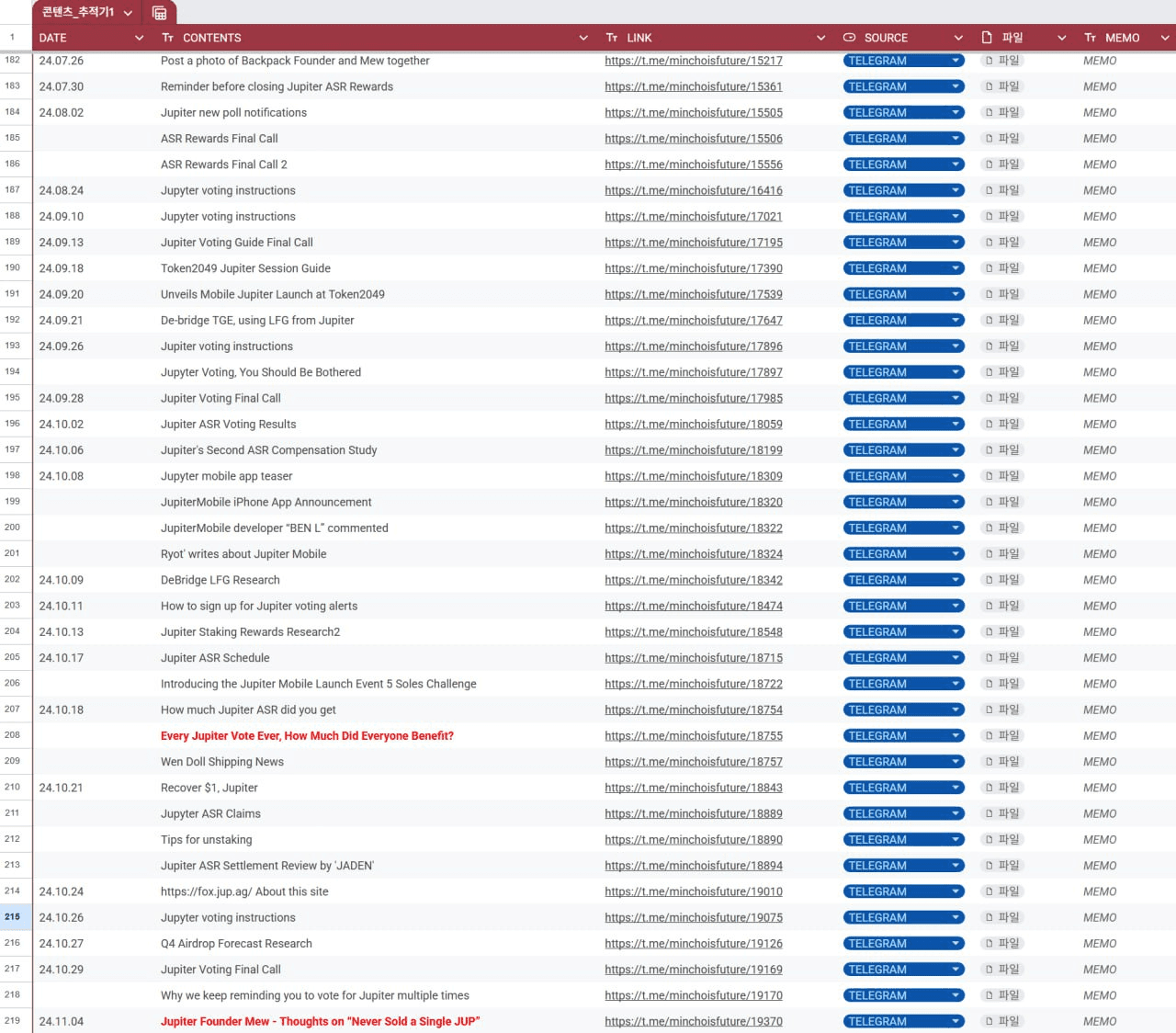Viewport: 1176px width, 1033px height.
Task: Select cell 'Q4 Airdrop Forecast Research'
Action: pos(236,944)
